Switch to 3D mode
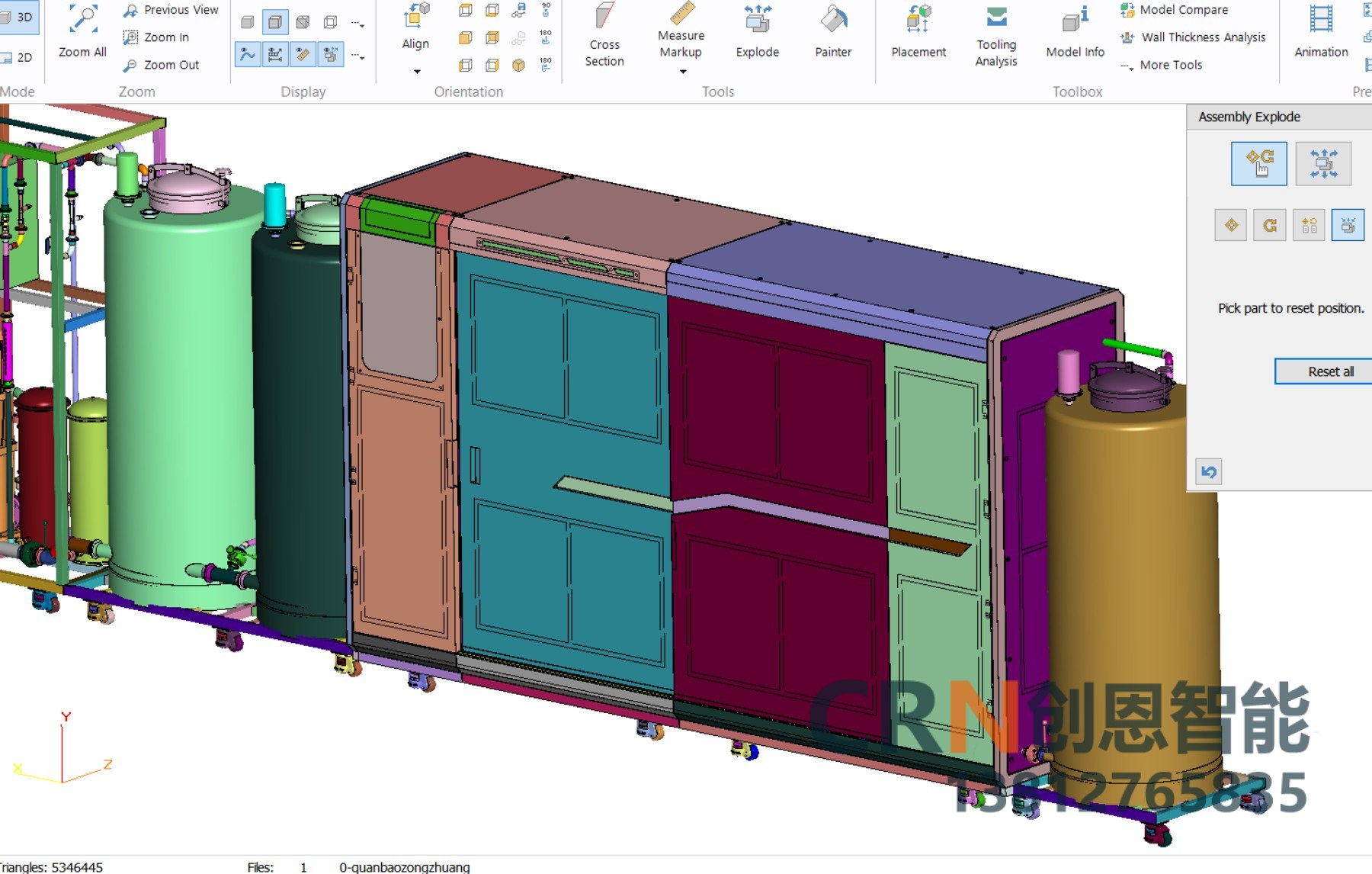The image size is (1372, 874). [x=18, y=17]
